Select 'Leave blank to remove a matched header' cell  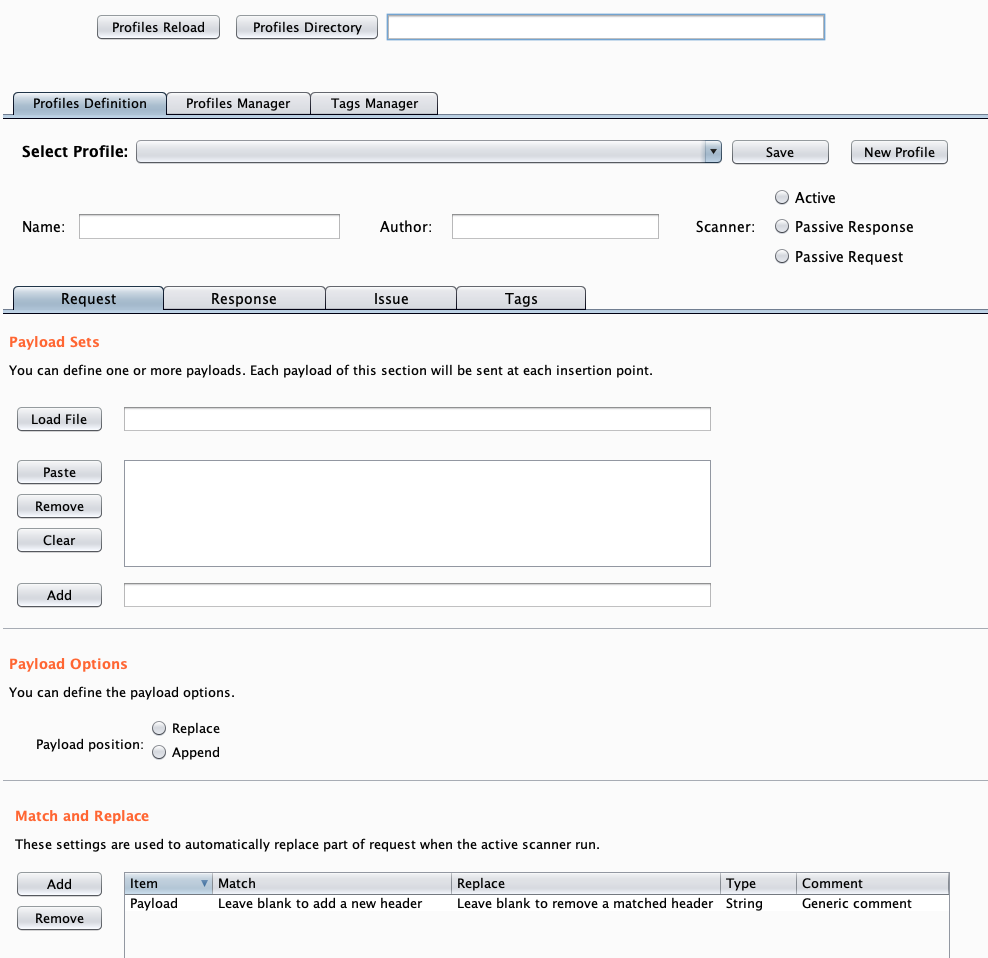coord(586,903)
